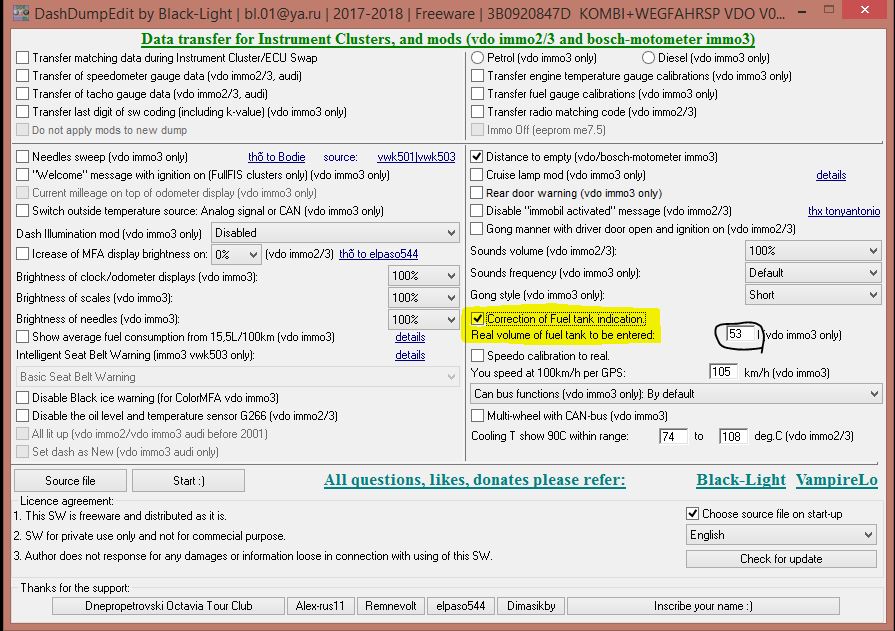Open the Black-Light author link
895x631 pixels.
click(741, 480)
